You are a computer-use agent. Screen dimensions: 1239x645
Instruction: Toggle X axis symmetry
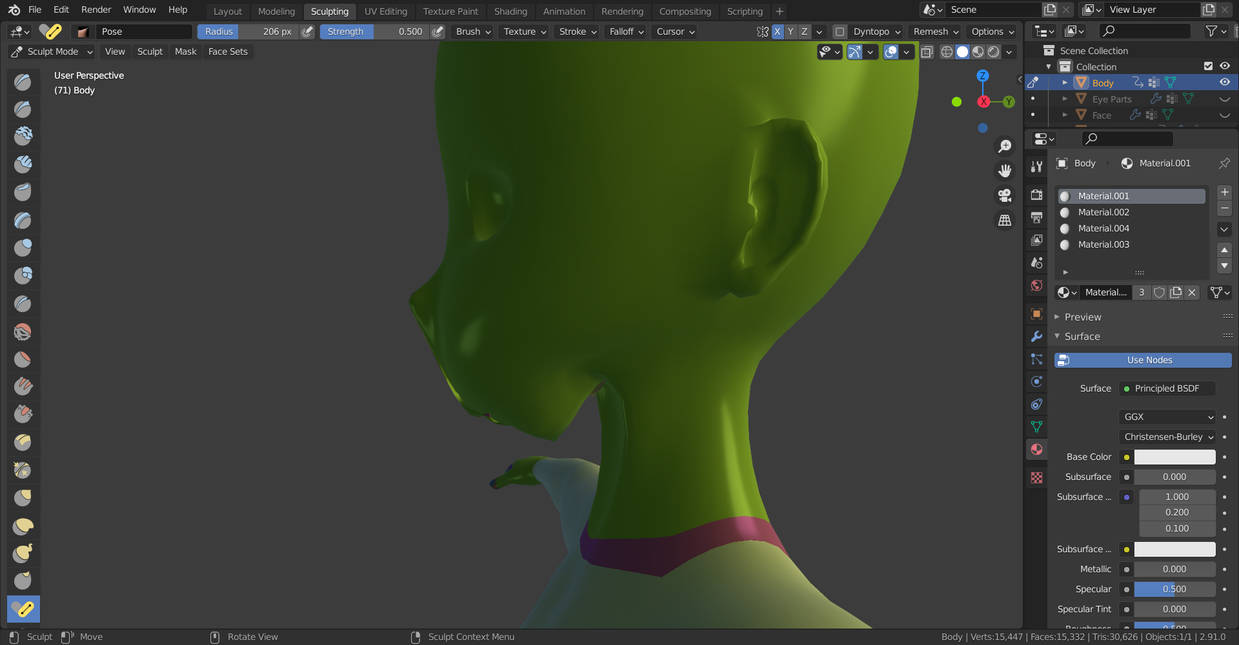(777, 31)
